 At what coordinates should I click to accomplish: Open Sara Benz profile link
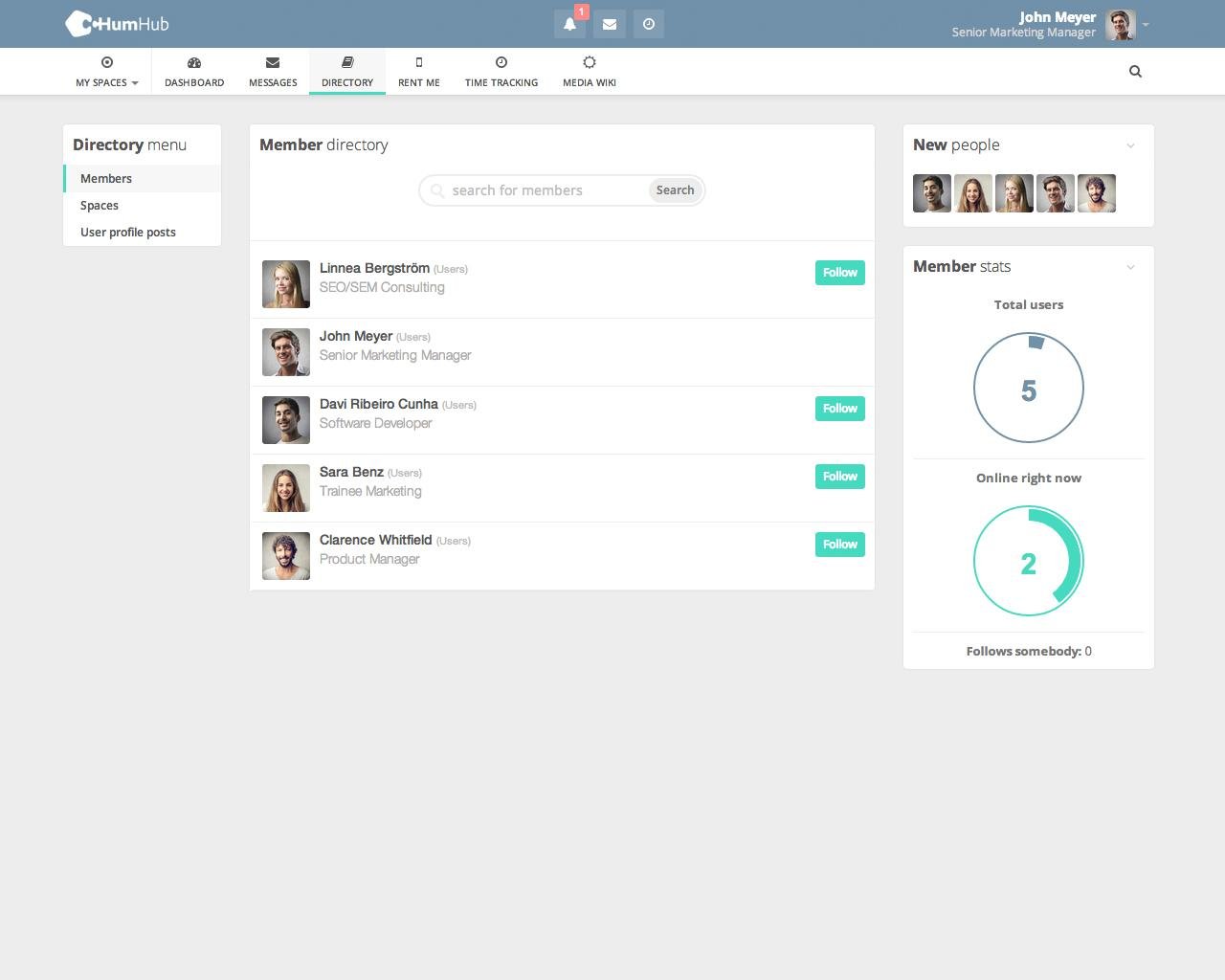(x=351, y=472)
